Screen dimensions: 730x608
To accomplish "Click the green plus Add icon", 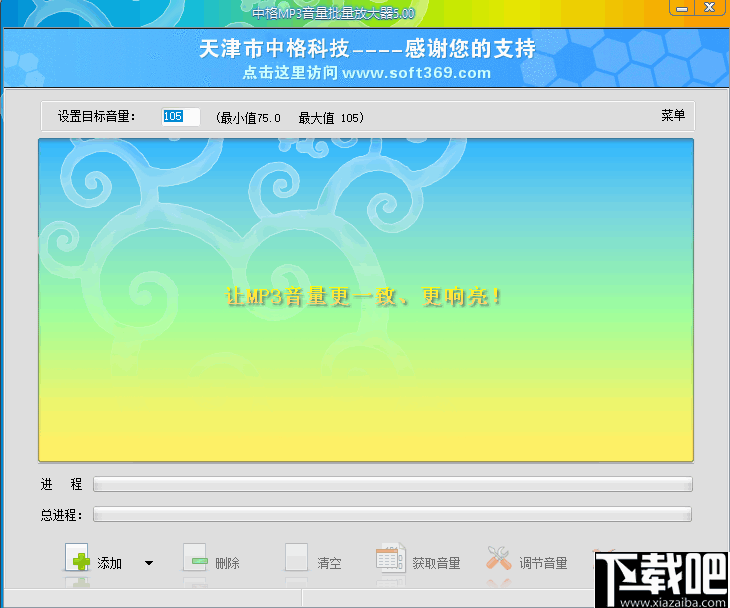I will 77,558.
